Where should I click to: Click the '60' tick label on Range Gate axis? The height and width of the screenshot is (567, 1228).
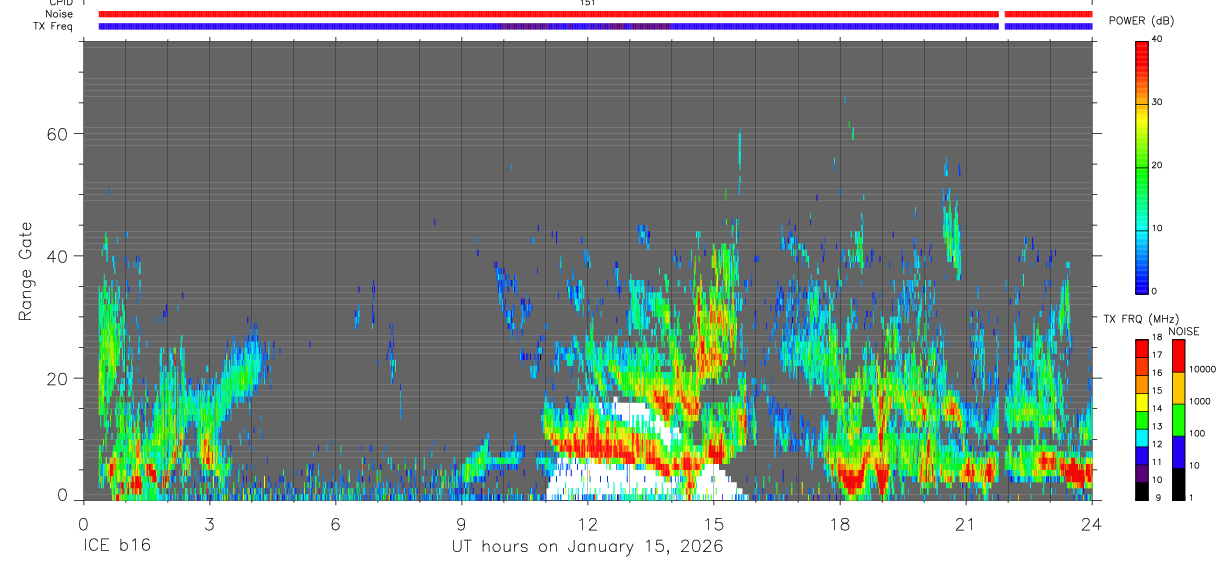[58, 133]
